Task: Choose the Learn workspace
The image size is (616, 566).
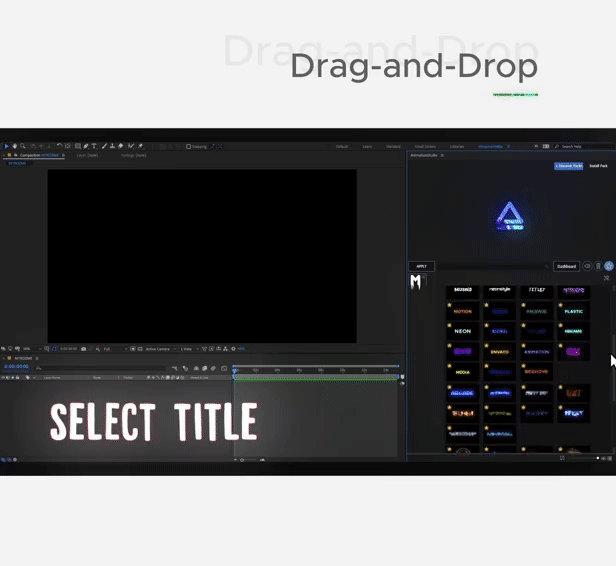Action: click(x=367, y=147)
